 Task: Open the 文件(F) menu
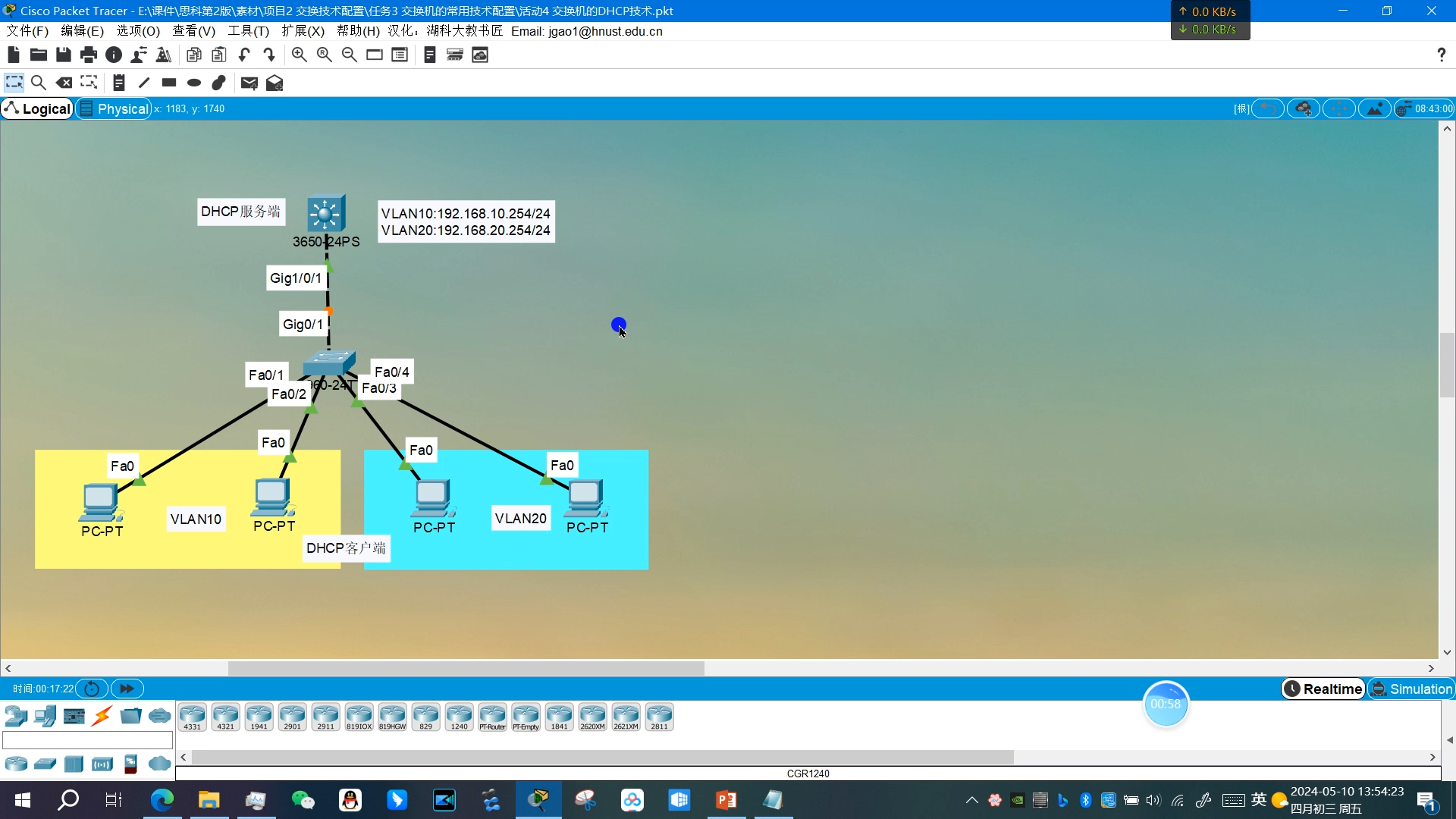point(27,31)
